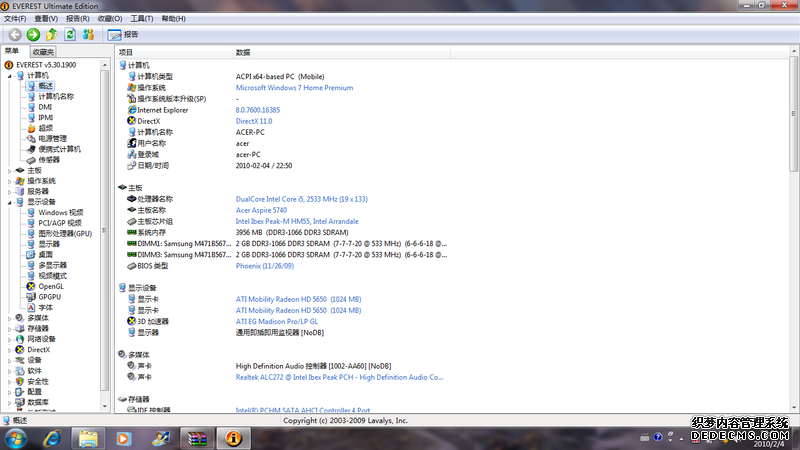Select 超频 overclock tree item
Screen dimensions: 800x450
(45, 128)
